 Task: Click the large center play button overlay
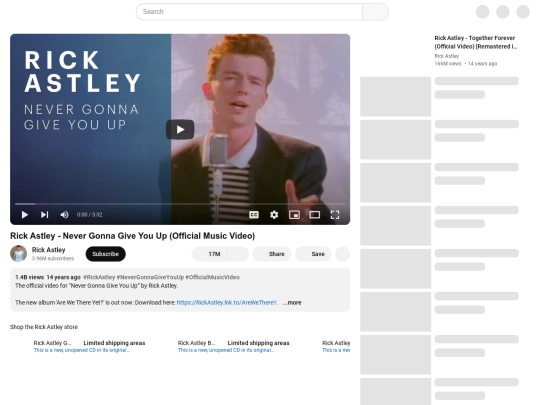[180, 129]
